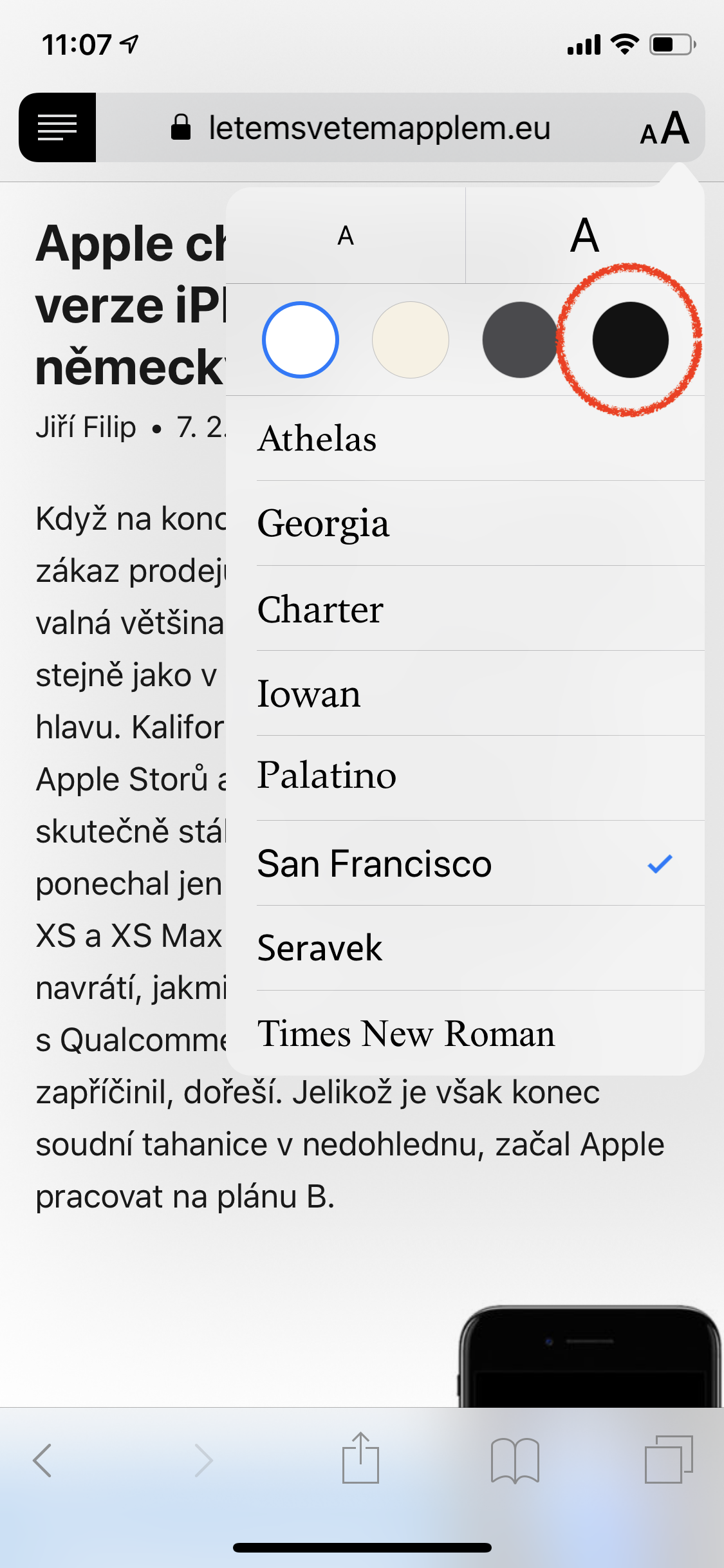Switch font to Georgia
The image size is (724, 1568).
pos(323,523)
